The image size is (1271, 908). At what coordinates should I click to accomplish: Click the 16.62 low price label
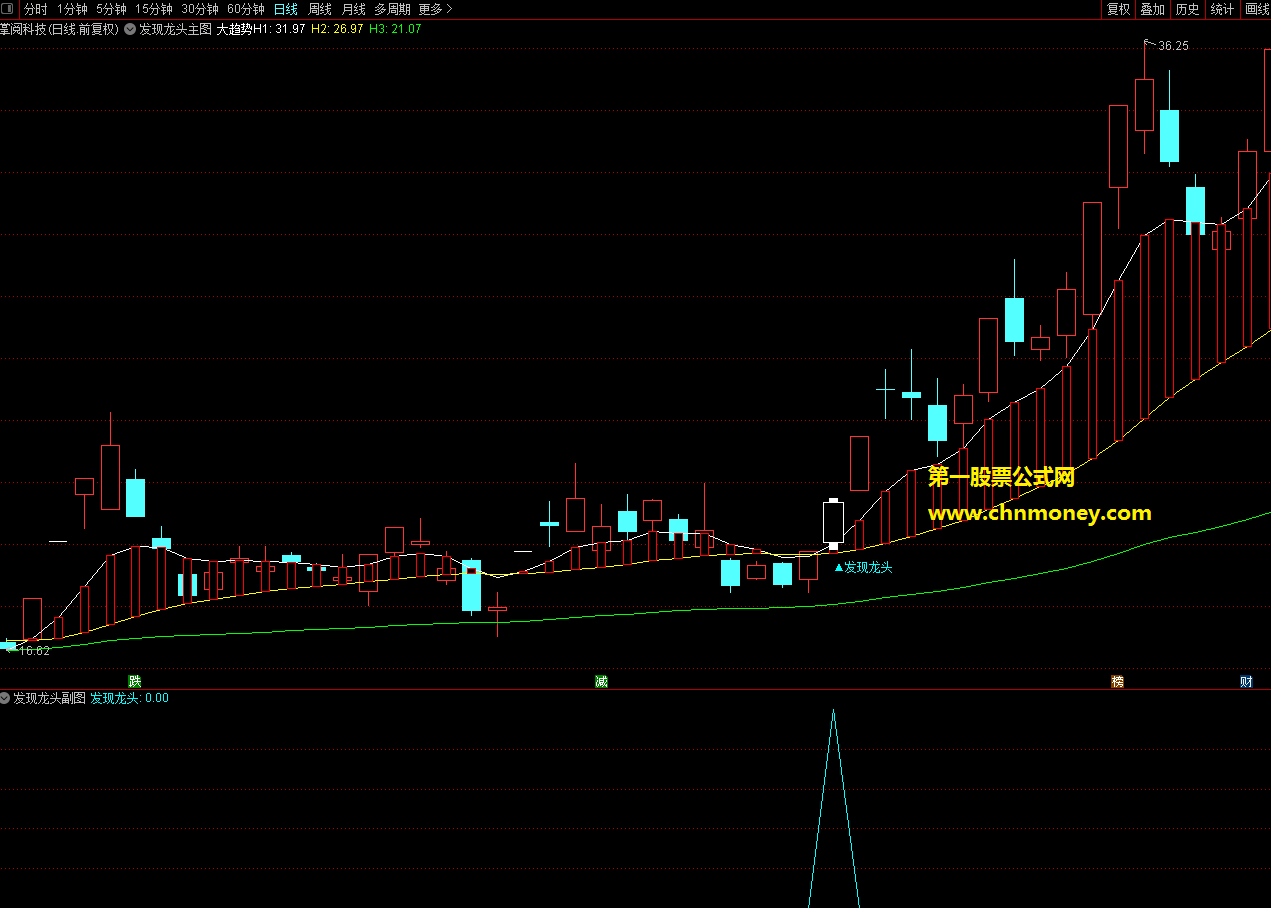[34, 651]
